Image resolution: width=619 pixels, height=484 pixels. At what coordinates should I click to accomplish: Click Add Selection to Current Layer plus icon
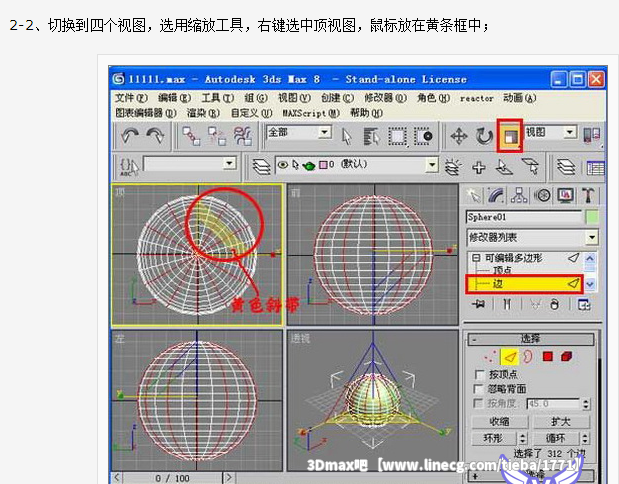pyautogui.click(x=479, y=167)
